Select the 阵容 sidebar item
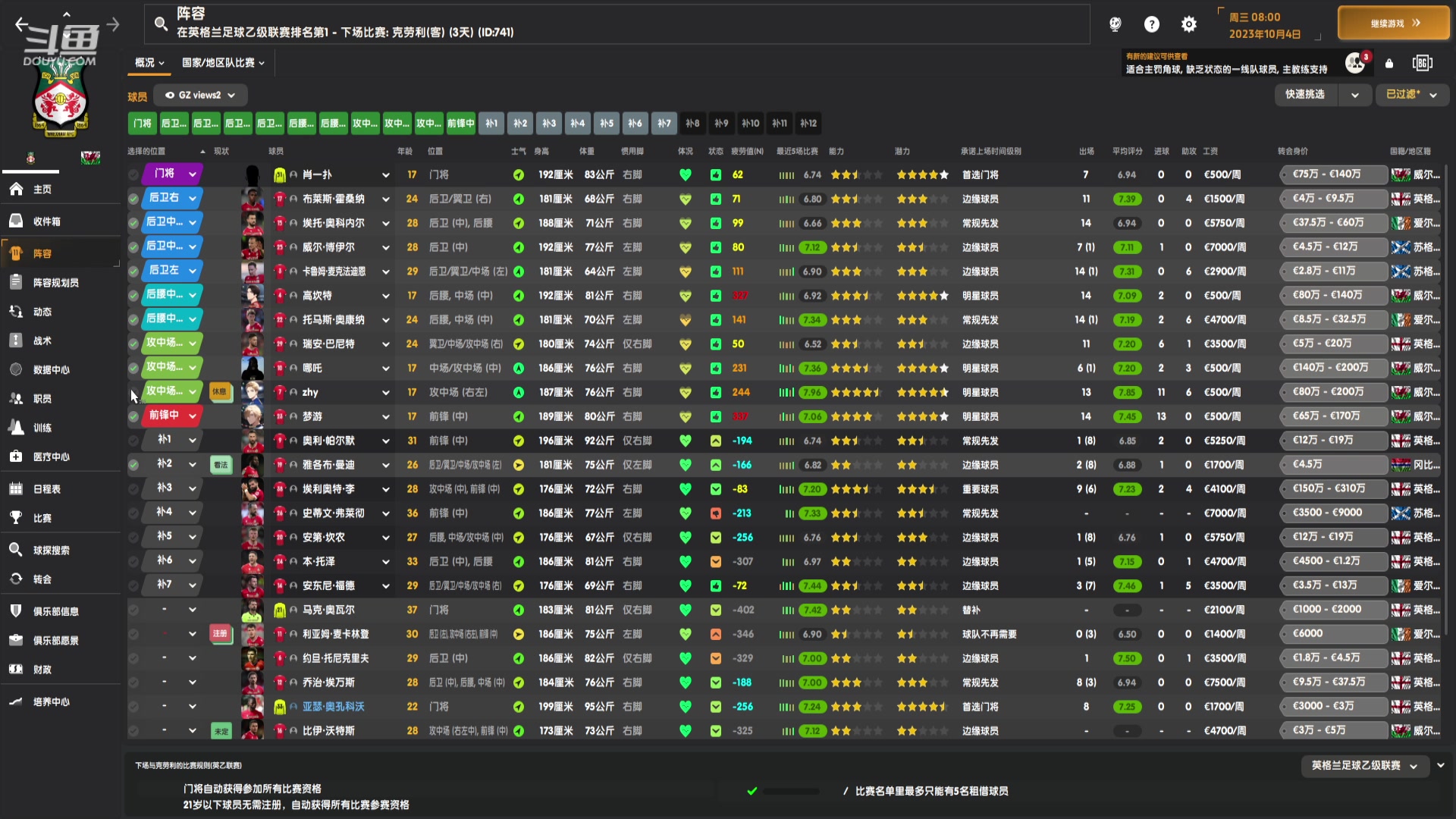 pyautogui.click(x=60, y=253)
